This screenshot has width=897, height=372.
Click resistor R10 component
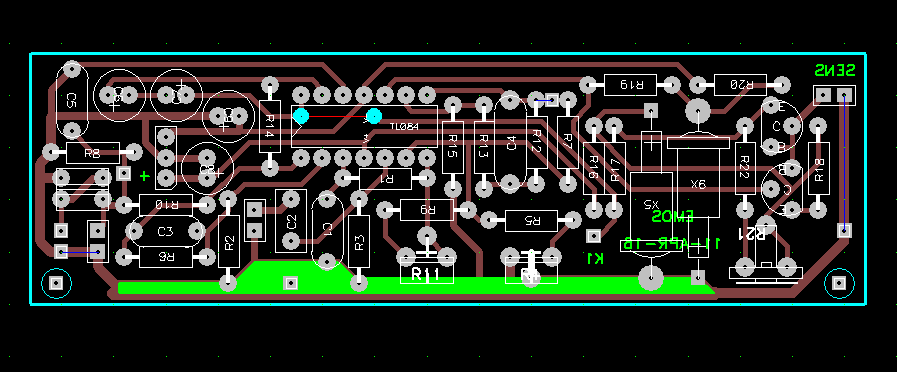click(166, 204)
